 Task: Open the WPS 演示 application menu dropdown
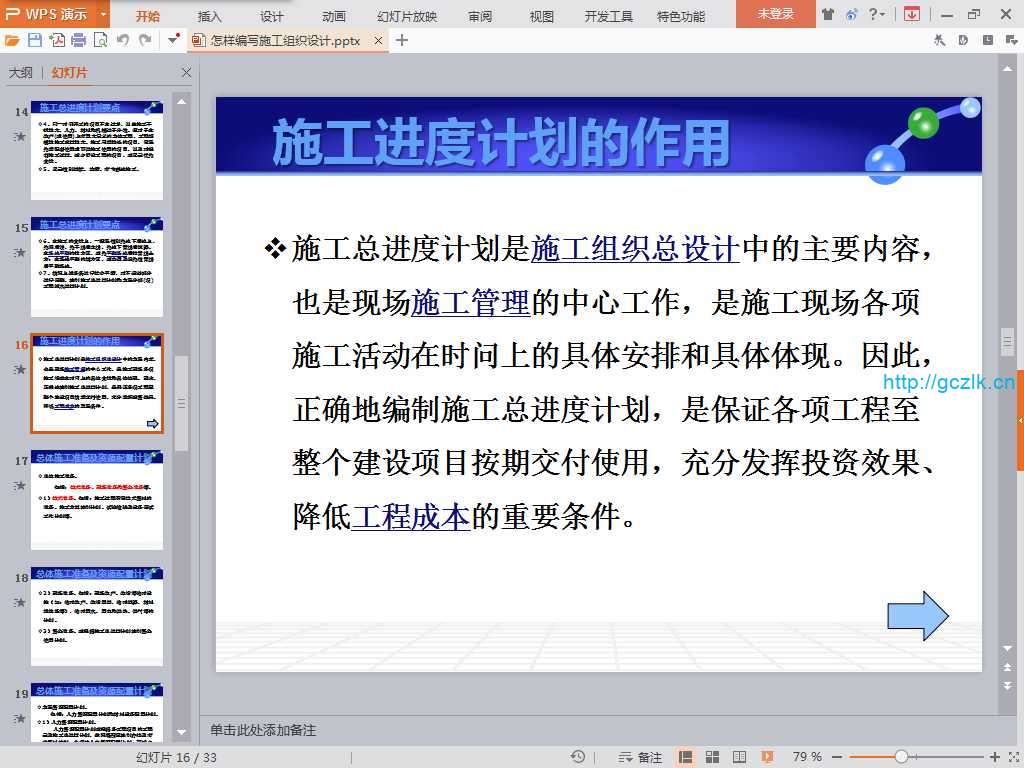tap(104, 15)
